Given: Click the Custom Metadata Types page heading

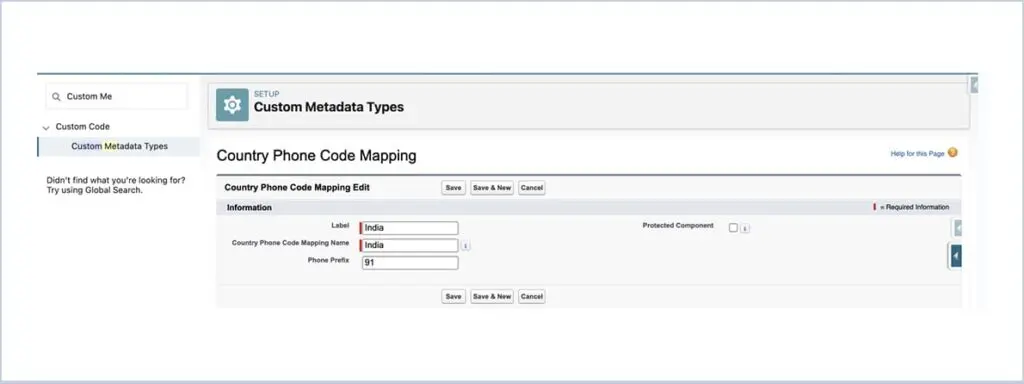Looking at the screenshot, I should (328, 107).
